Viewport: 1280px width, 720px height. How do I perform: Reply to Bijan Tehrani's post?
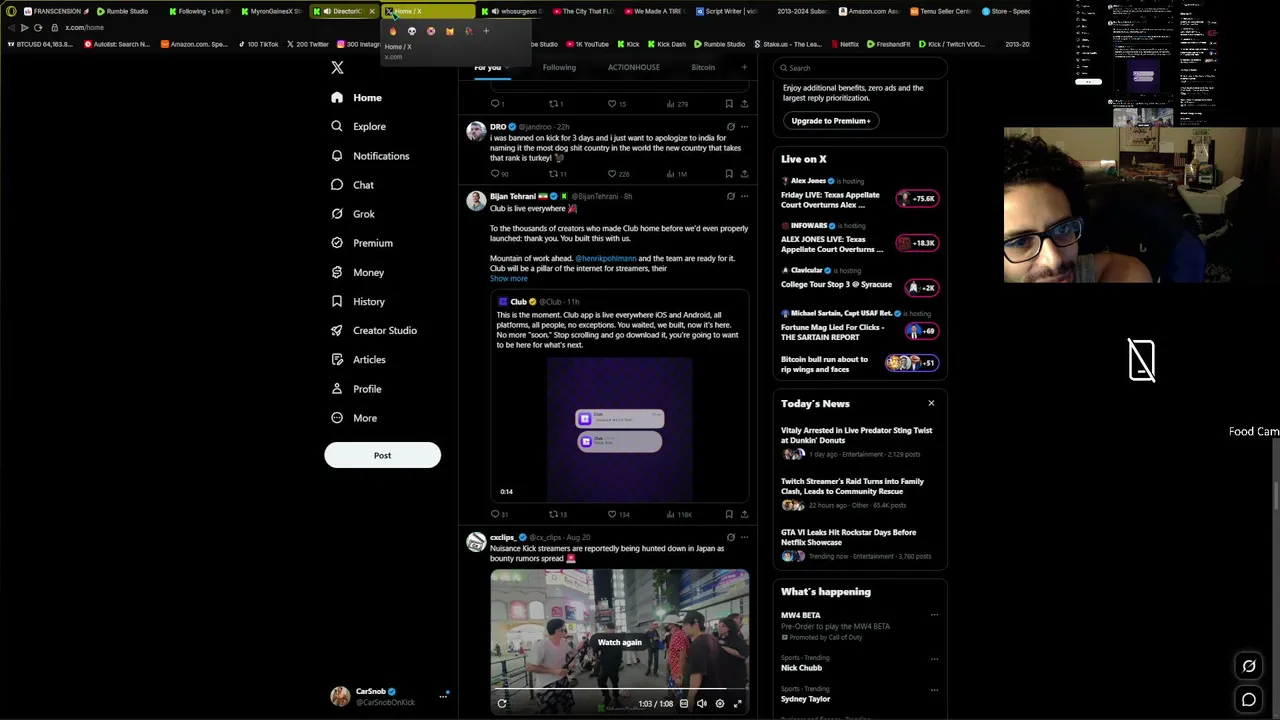tap(499, 514)
